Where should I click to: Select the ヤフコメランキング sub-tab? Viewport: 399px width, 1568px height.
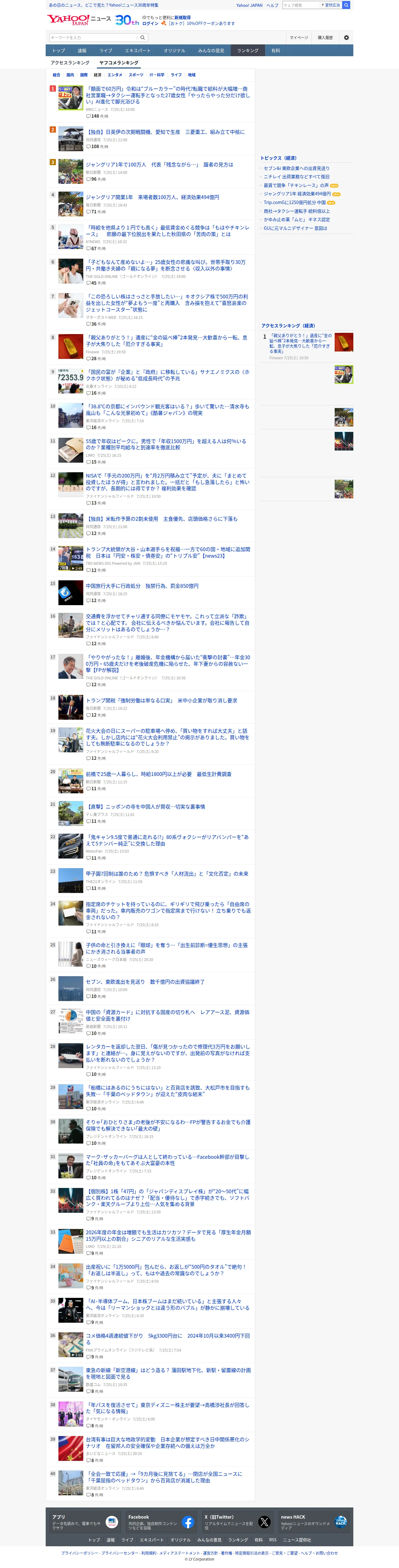coord(119,63)
